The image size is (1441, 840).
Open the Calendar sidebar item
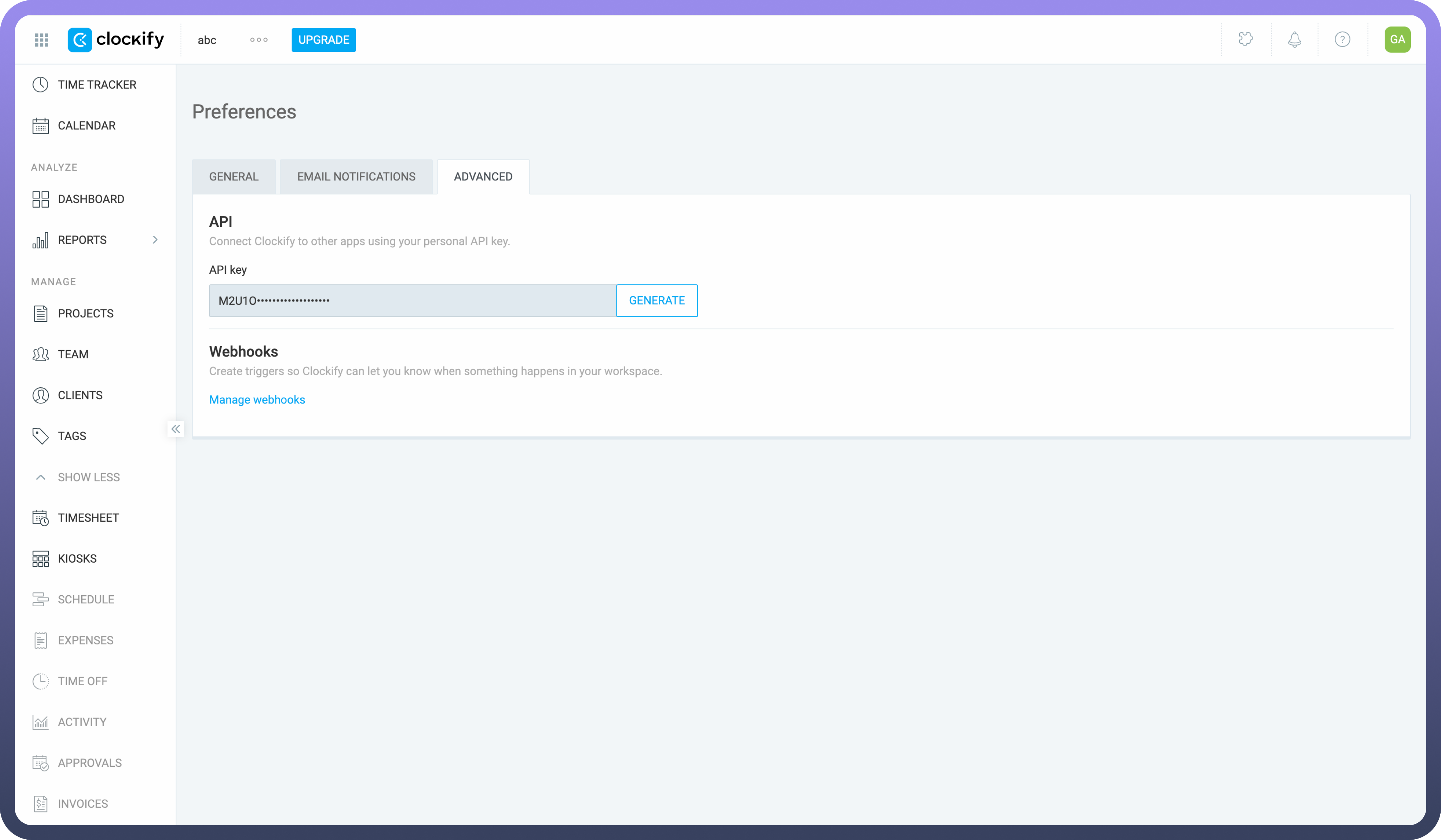point(86,126)
